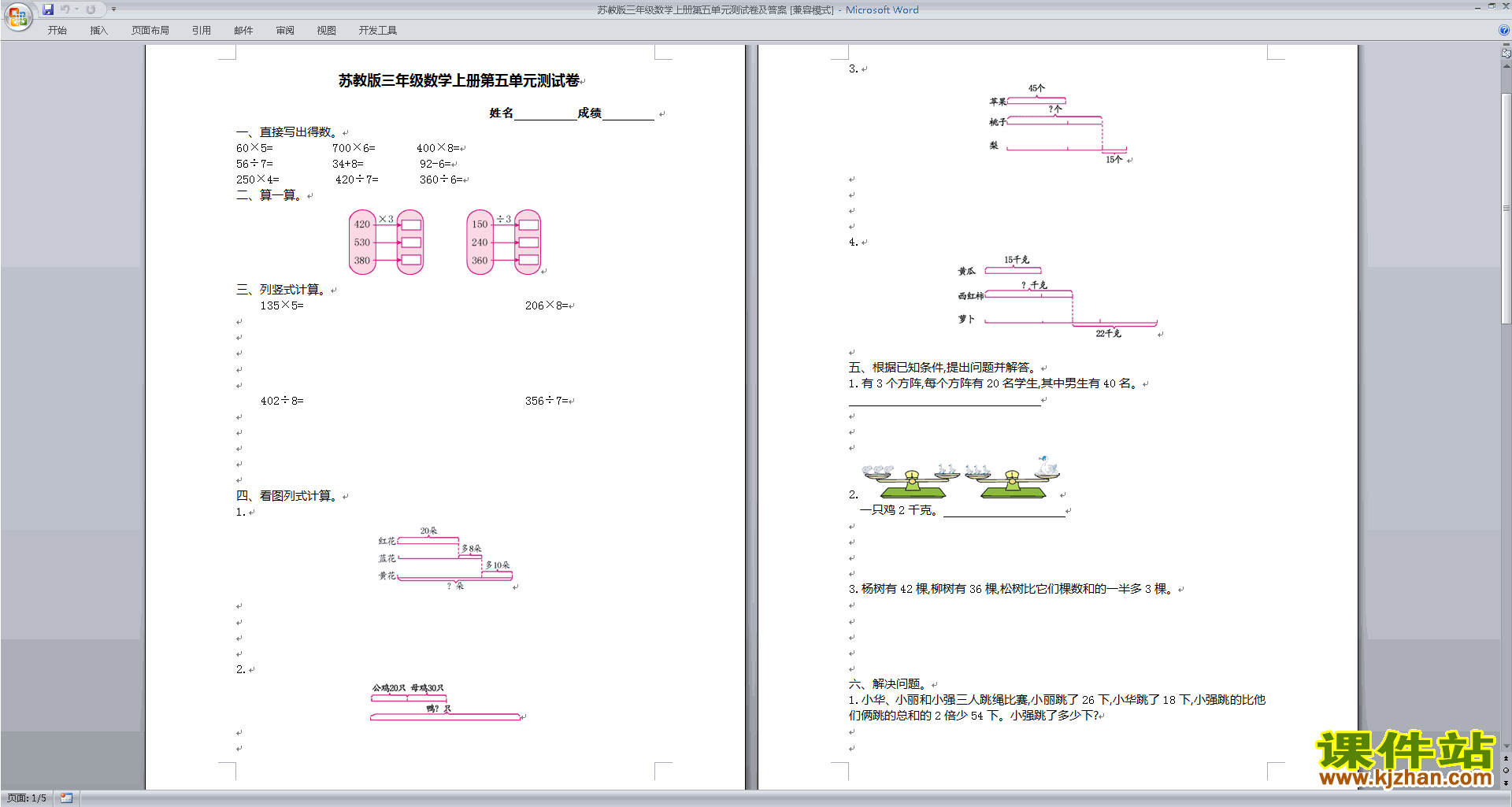1512x807 pixels.
Task: Customize the Quick Access Toolbar dropdown
Action: point(113,9)
